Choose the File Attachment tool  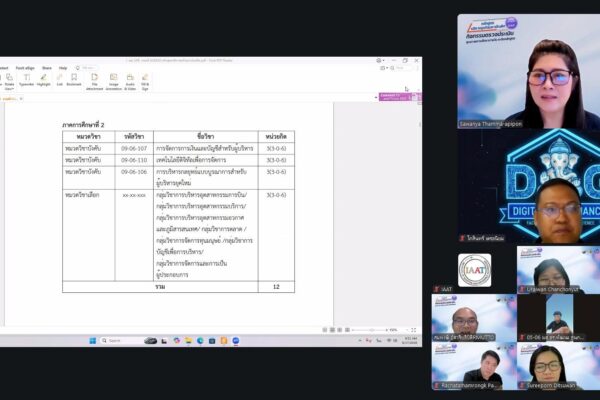(95, 82)
